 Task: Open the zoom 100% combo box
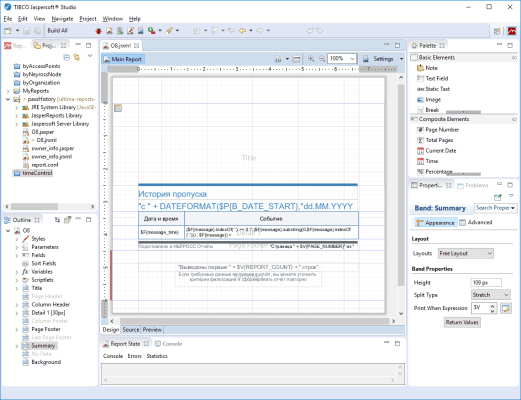coord(342,59)
